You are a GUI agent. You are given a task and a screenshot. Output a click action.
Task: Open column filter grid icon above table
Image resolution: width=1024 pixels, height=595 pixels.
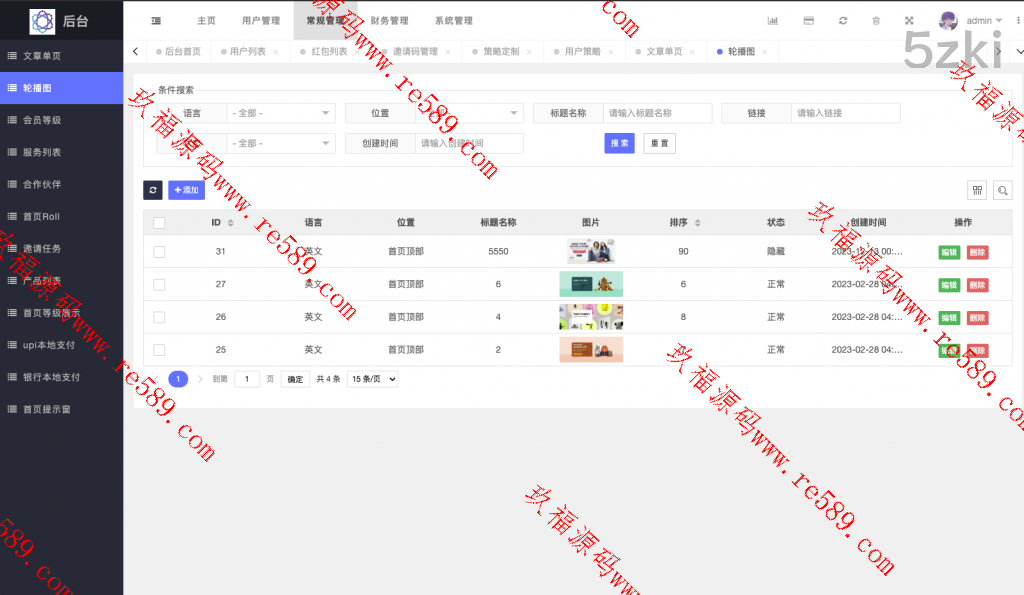coord(977,190)
